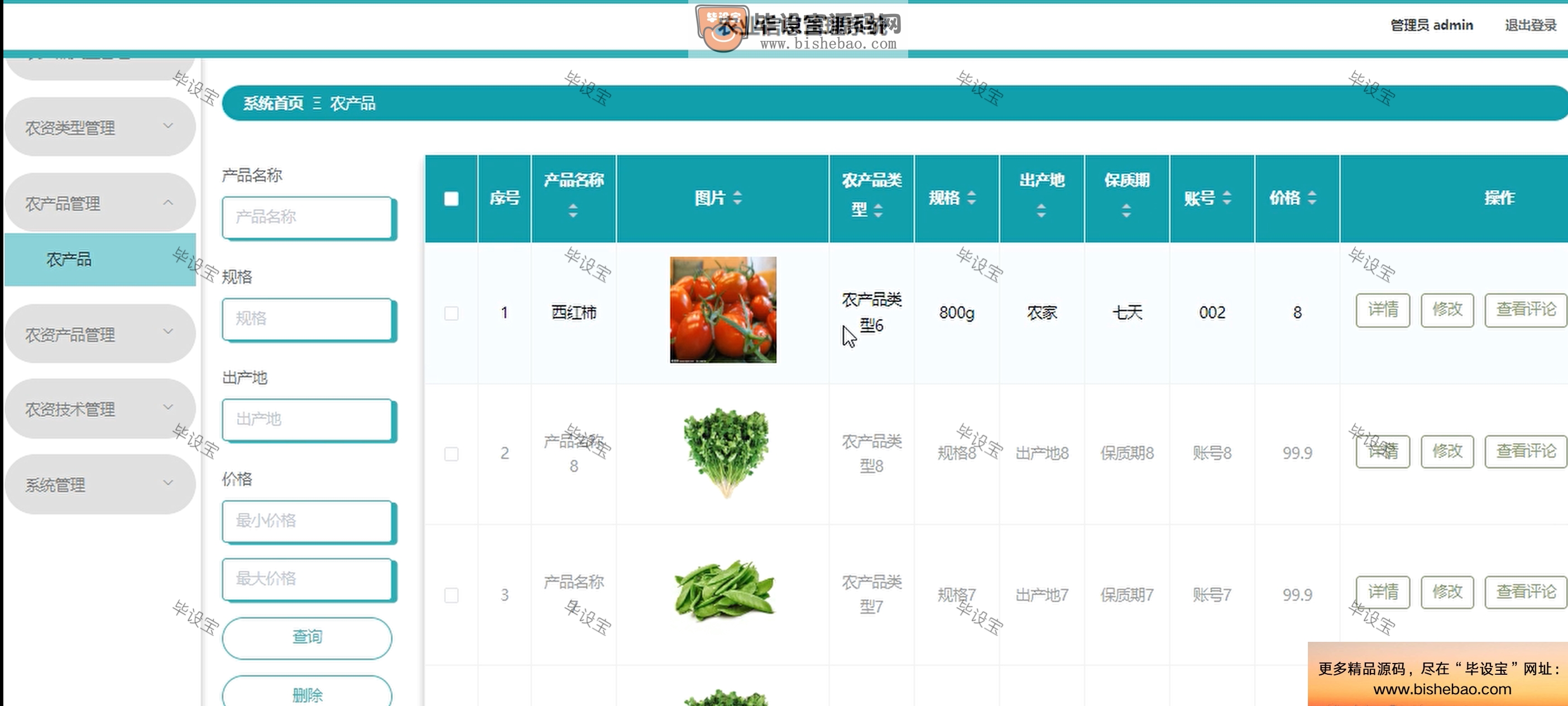The height and width of the screenshot is (706, 1568).
Task: Toggle the select-all header checkbox
Action: [x=451, y=199]
